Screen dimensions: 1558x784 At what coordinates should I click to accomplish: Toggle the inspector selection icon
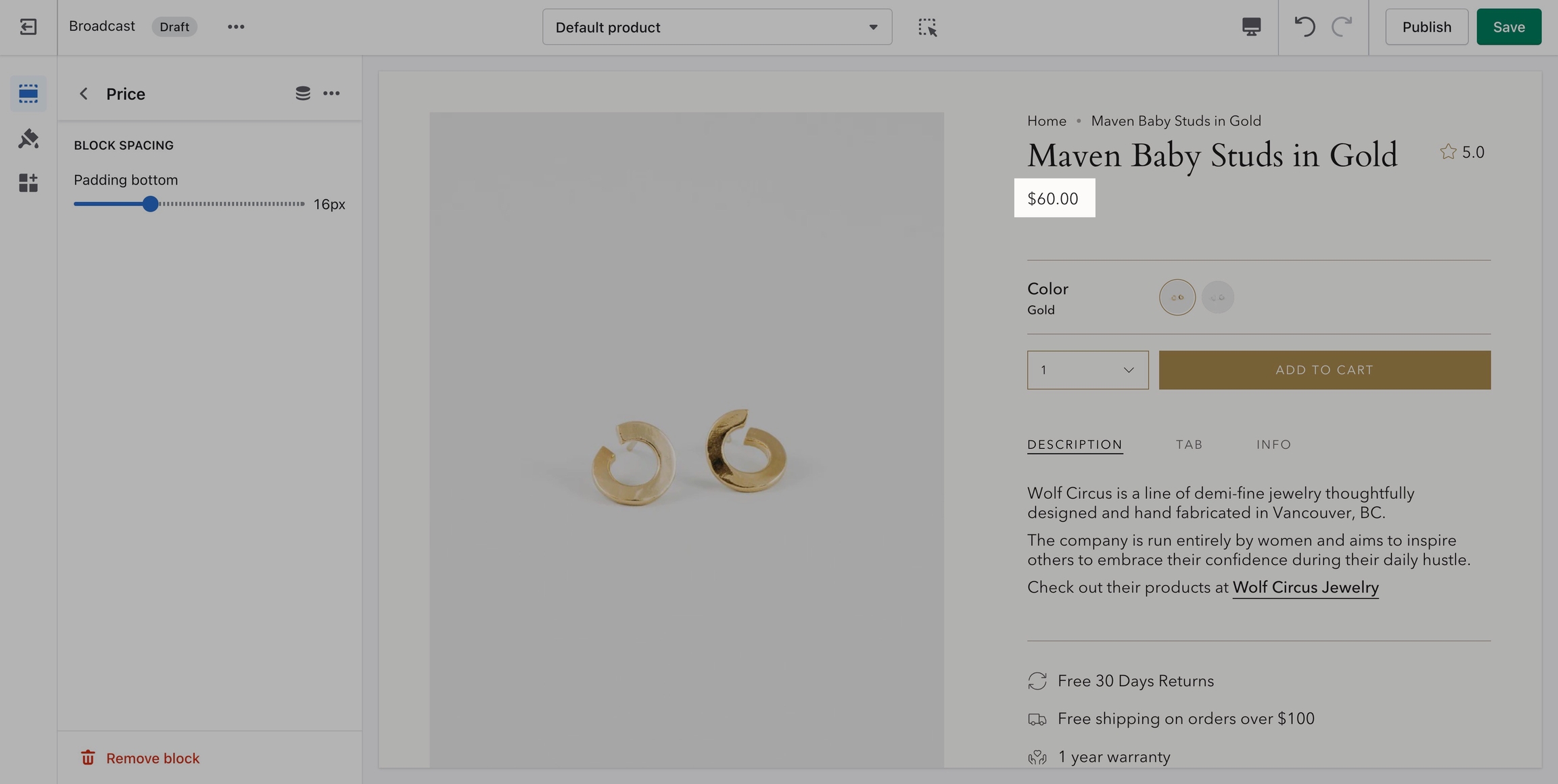[x=927, y=27]
